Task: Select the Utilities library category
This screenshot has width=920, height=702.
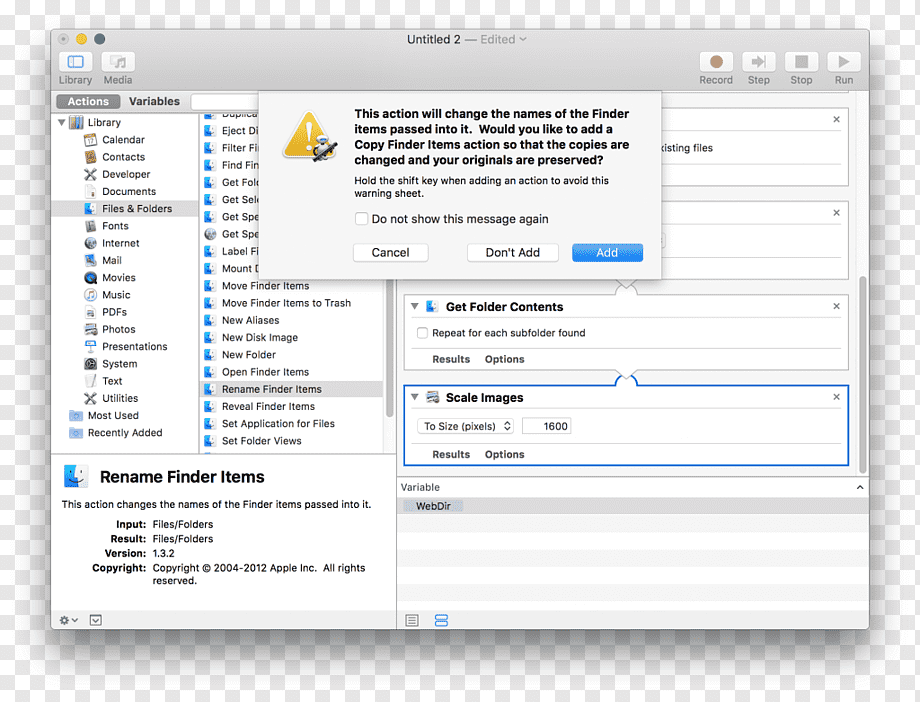Action: point(120,398)
